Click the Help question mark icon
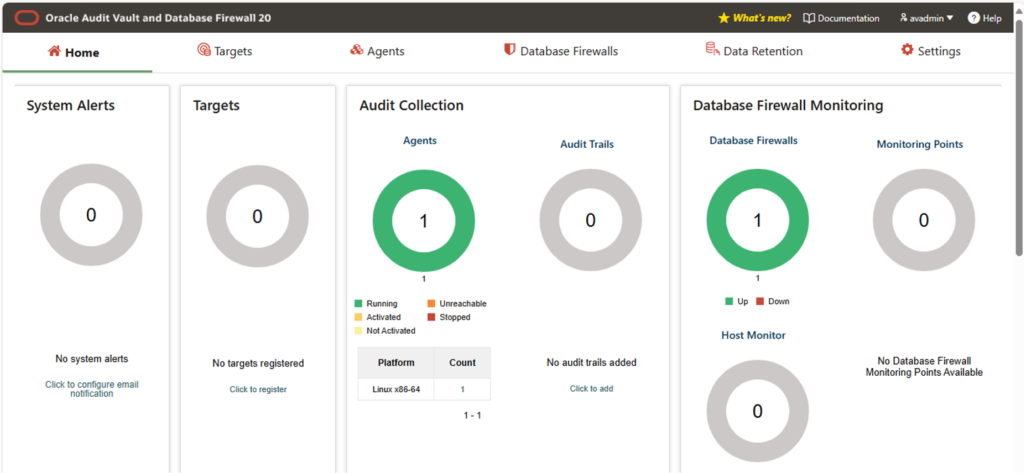1024x473 pixels. (x=974, y=18)
